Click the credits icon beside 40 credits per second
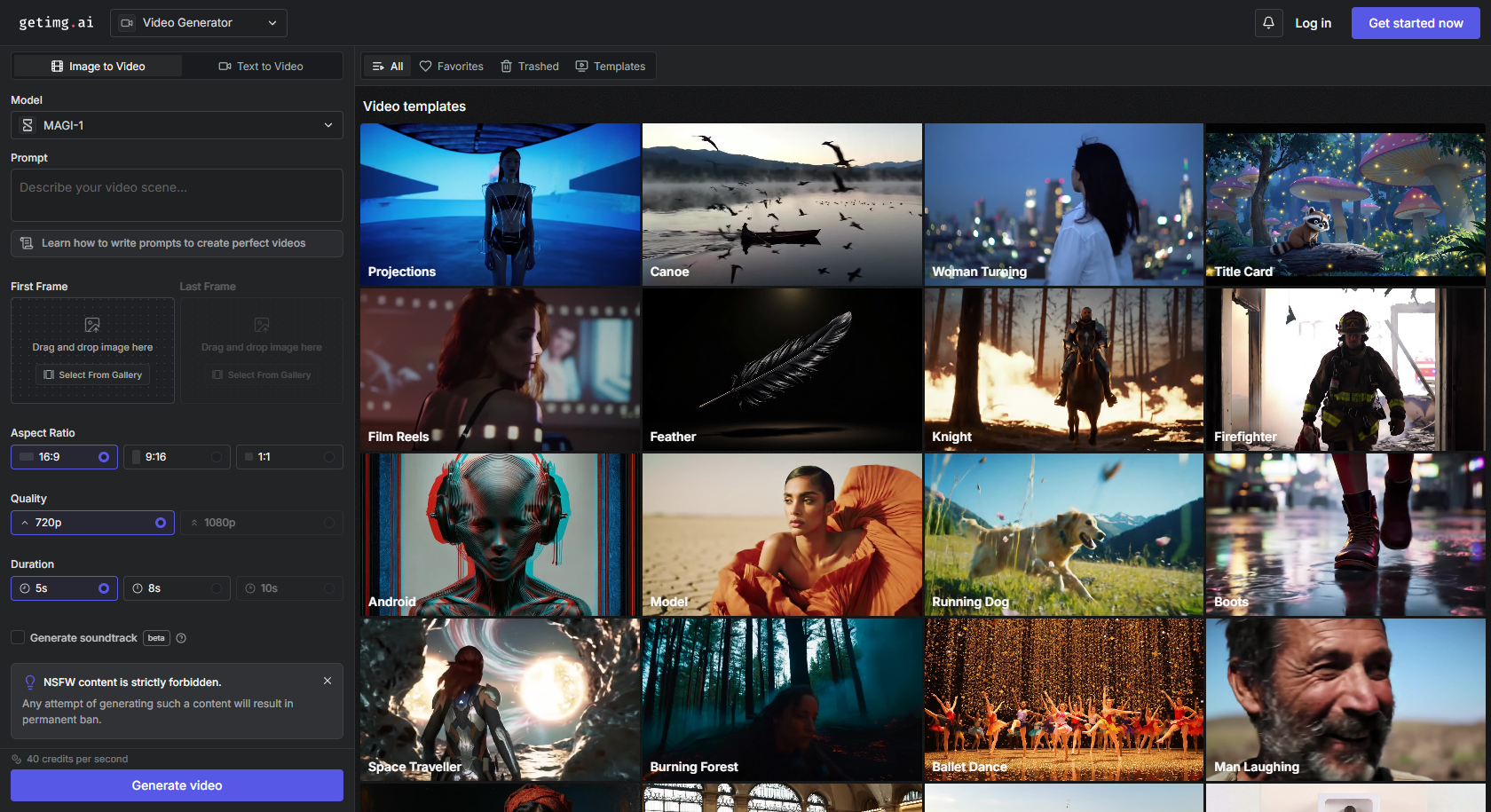This screenshot has width=1491, height=812. 16,759
